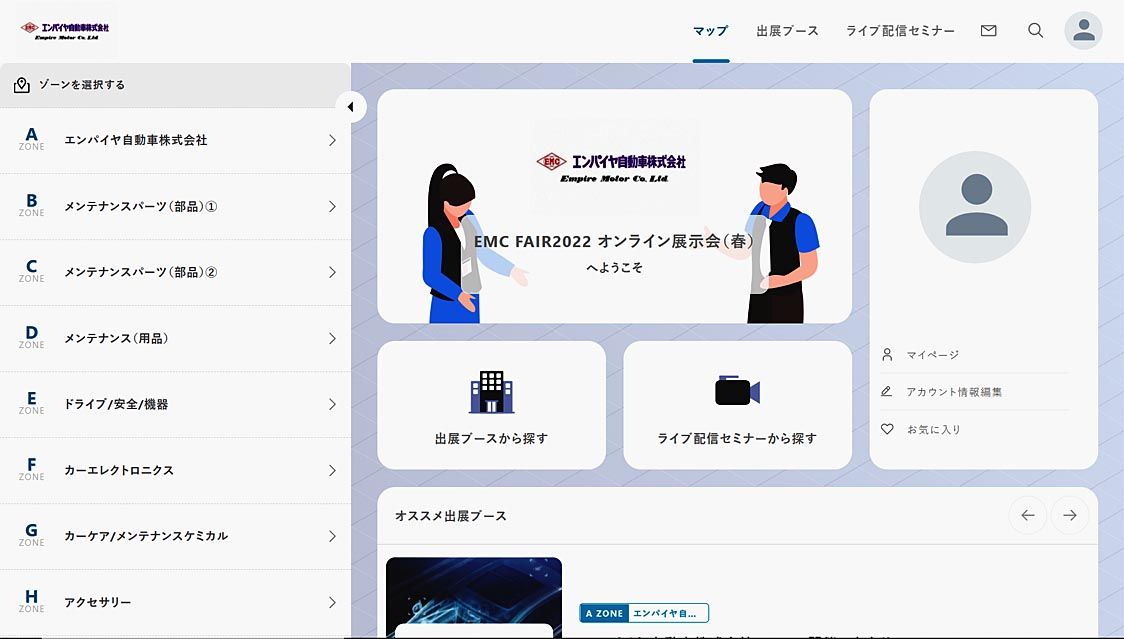Click the video camera icon for live seminars
1124x639 pixels.
pyautogui.click(x=737, y=391)
